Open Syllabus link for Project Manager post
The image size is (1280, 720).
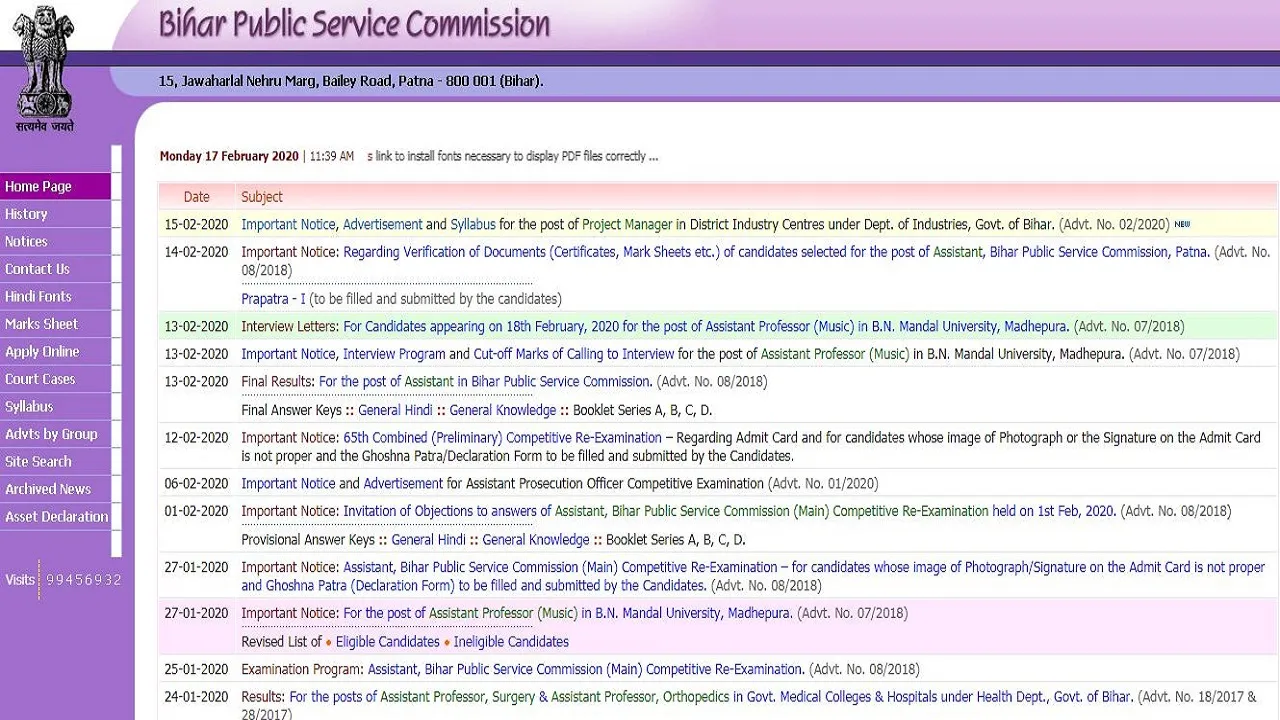[473, 225]
